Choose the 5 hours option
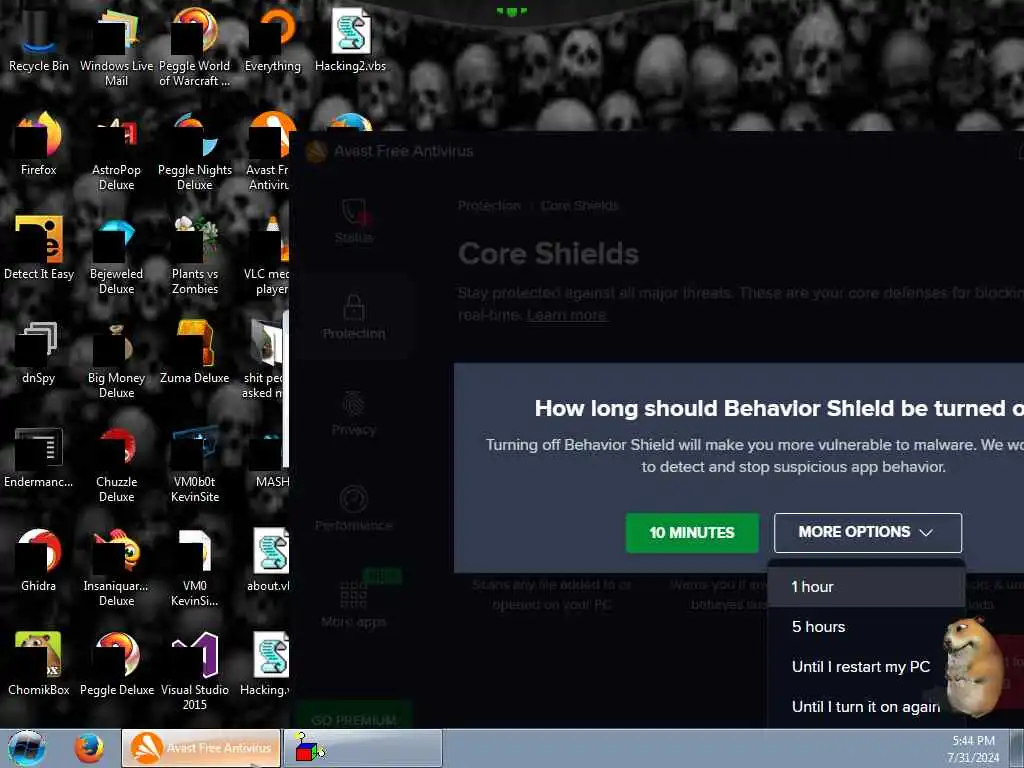 click(866, 627)
